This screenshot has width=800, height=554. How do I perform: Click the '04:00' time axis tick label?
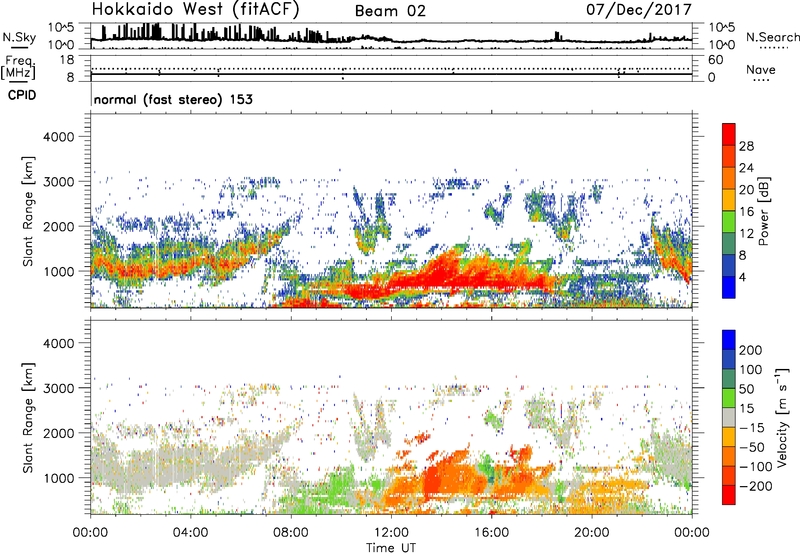(190, 533)
